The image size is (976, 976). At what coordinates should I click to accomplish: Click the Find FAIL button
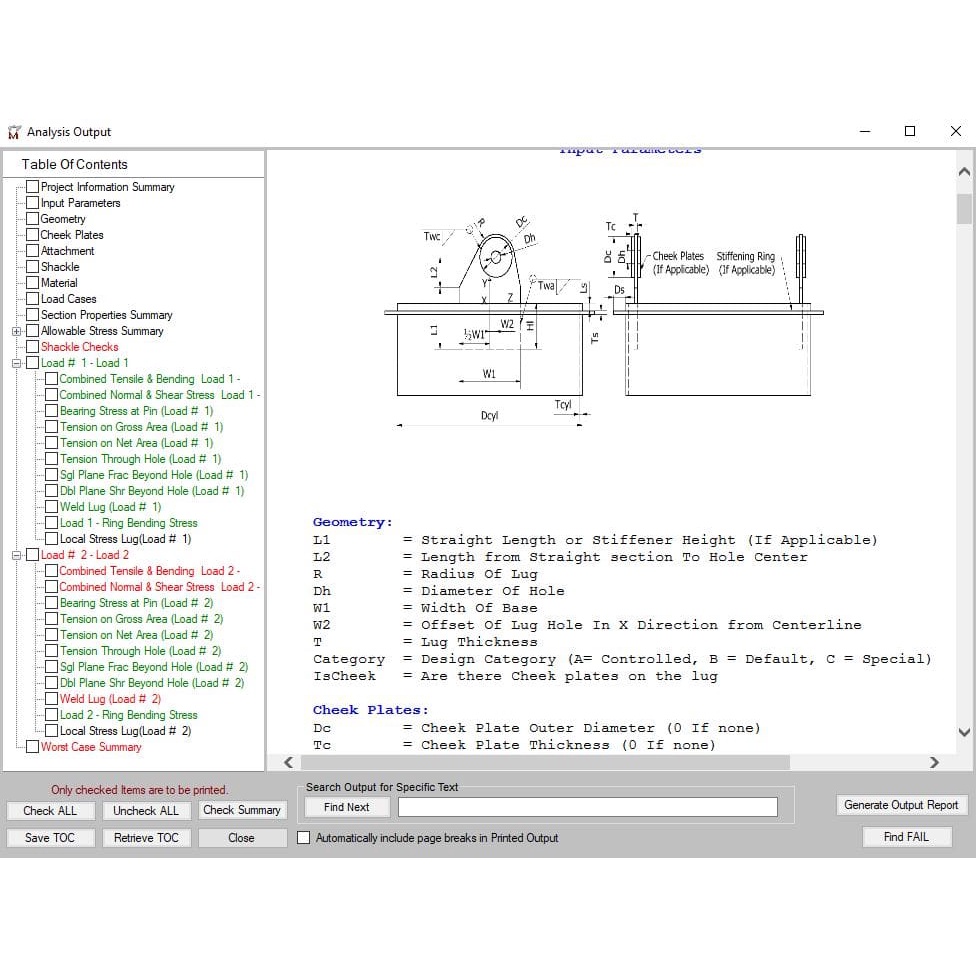pos(906,837)
